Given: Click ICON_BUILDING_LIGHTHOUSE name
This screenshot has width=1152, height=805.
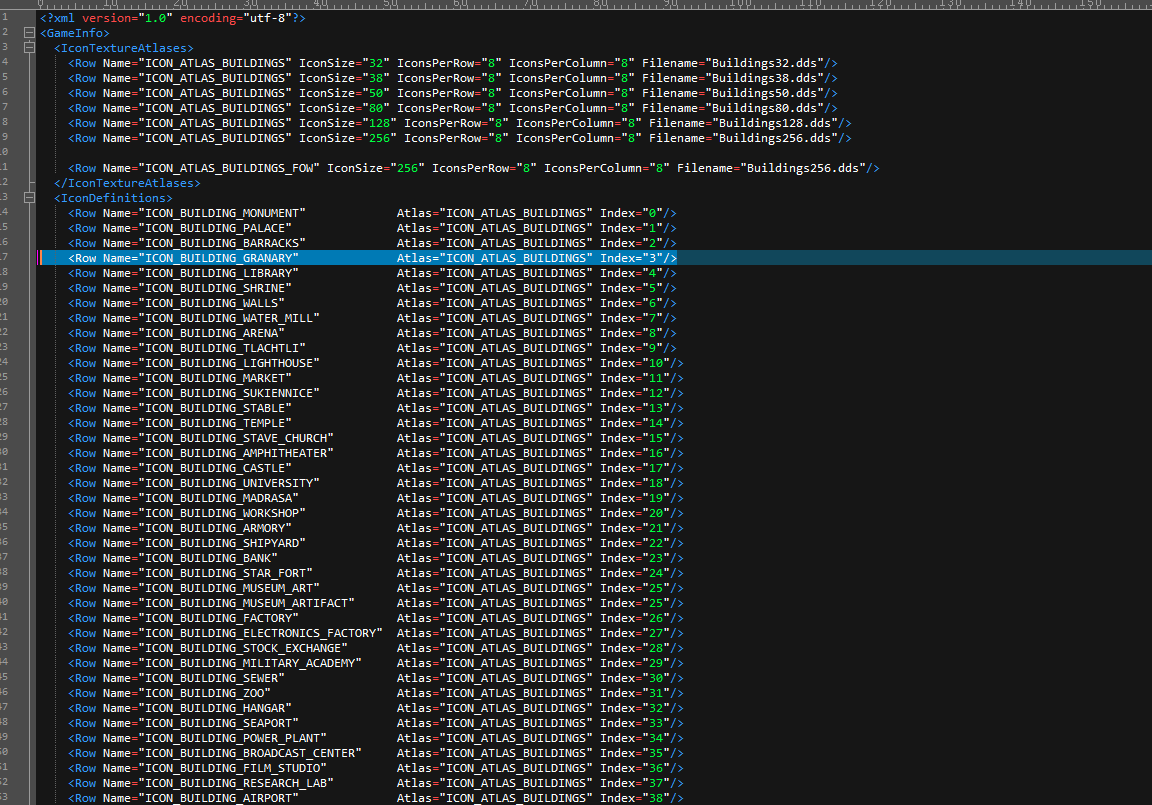Looking at the screenshot, I should pyautogui.click(x=229, y=363).
